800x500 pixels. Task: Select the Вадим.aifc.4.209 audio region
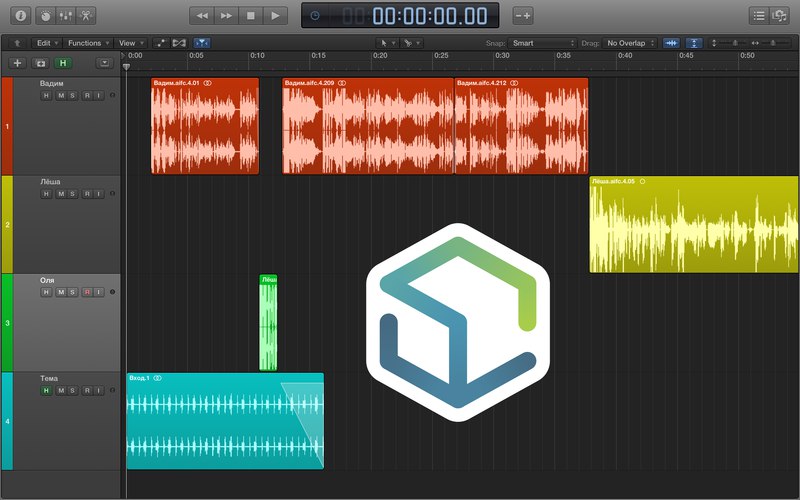368,126
